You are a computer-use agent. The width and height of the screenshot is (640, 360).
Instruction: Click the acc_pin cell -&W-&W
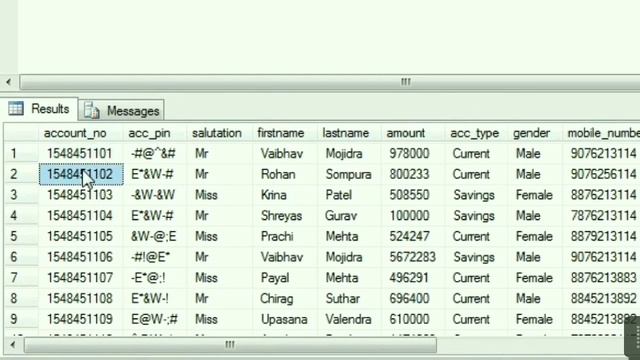[155, 195]
